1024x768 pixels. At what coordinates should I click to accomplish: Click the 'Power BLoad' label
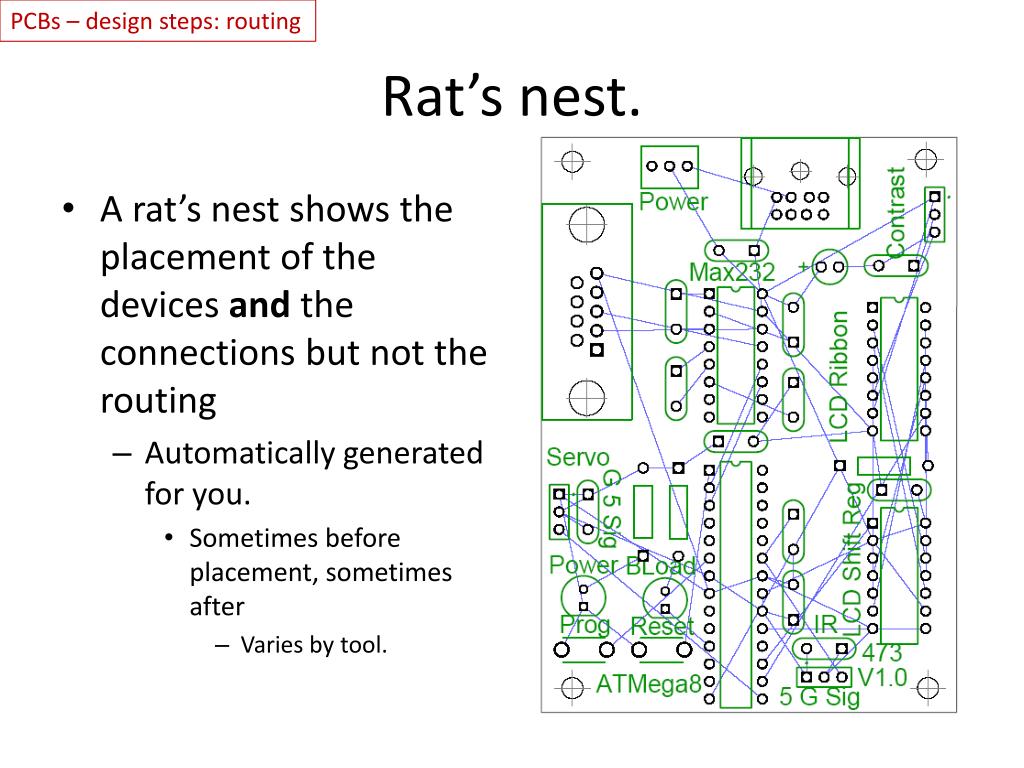click(x=622, y=565)
